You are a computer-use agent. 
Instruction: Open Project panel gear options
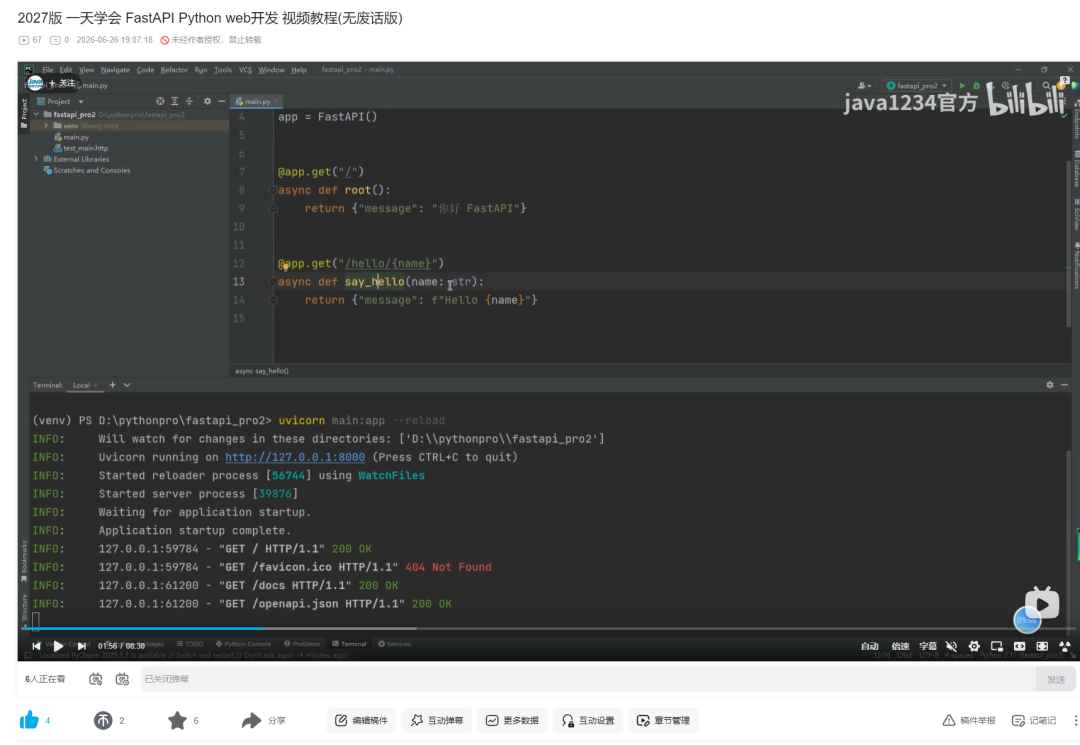(x=207, y=101)
